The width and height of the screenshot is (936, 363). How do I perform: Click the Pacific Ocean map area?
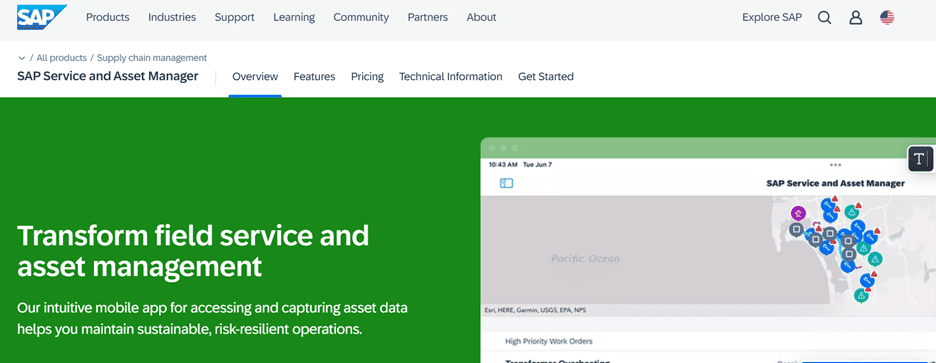point(585,259)
